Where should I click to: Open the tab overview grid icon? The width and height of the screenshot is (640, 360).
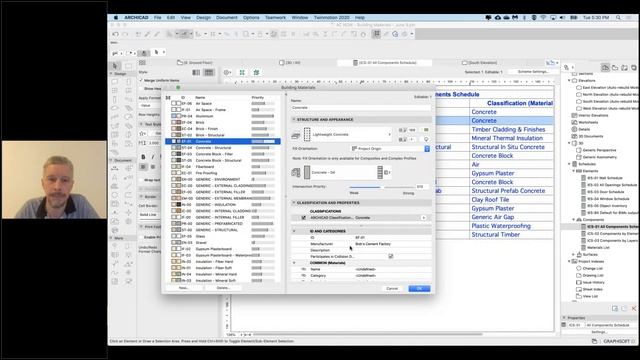(142, 62)
